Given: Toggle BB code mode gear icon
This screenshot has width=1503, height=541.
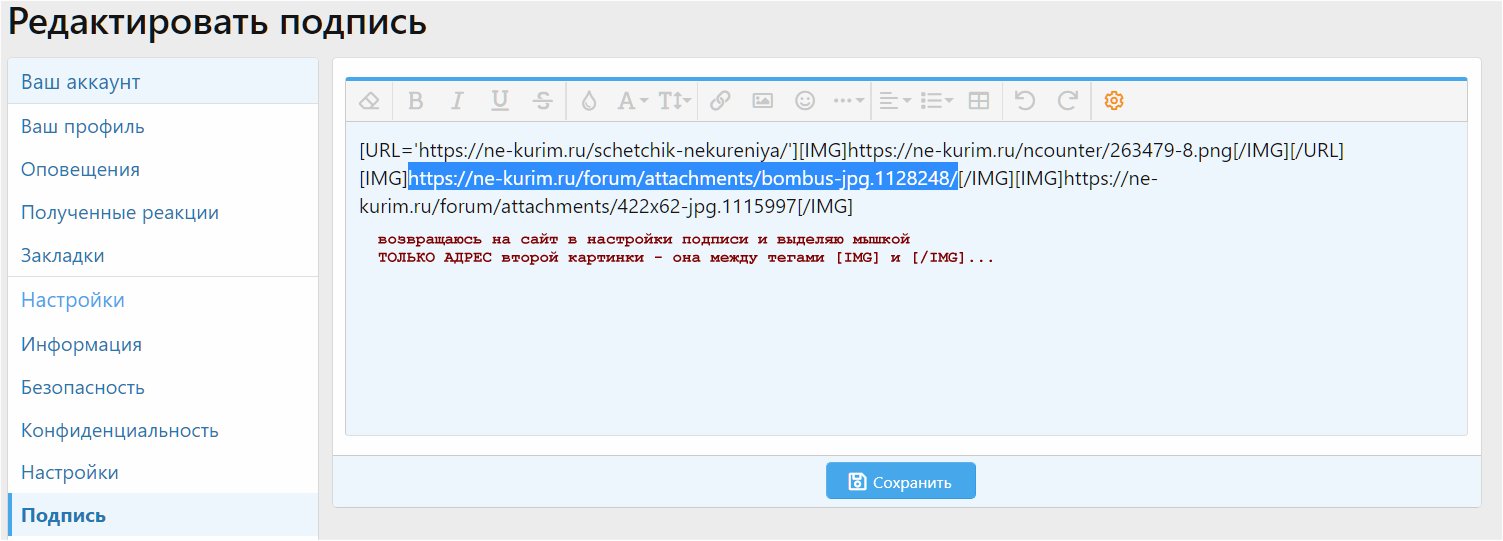Looking at the screenshot, I should click(x=1114, y=100).
